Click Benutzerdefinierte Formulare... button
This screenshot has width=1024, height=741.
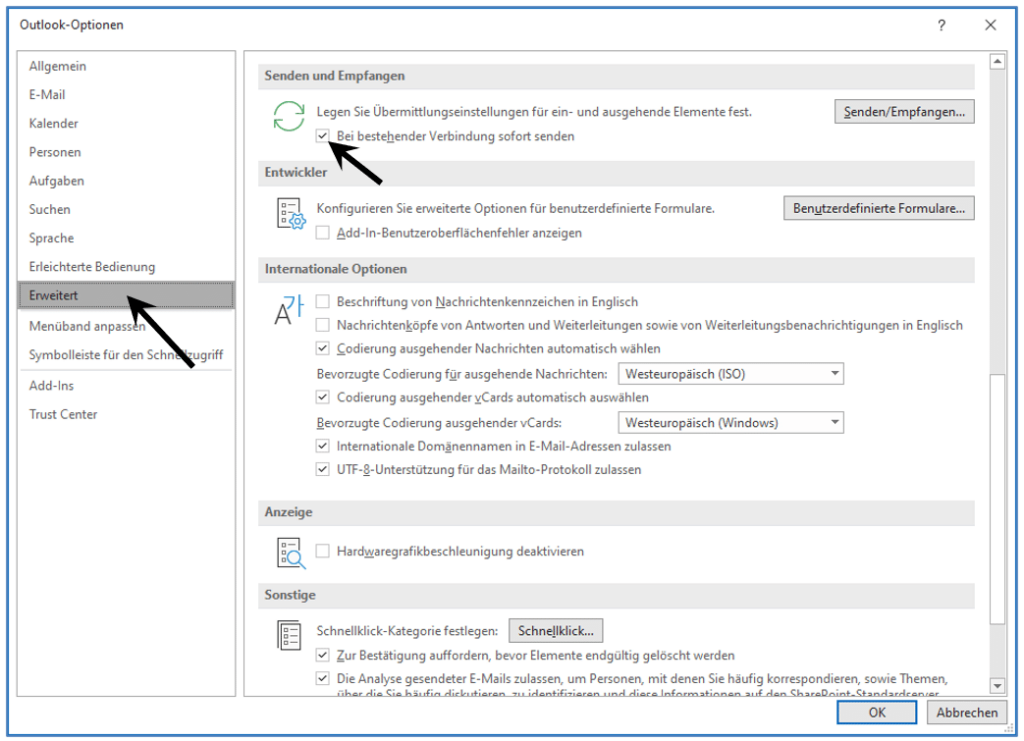pos(878,208)
